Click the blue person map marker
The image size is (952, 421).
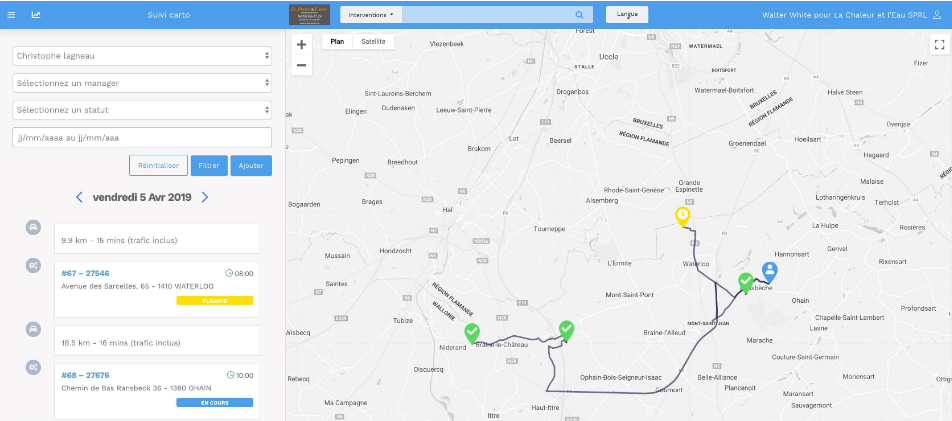pos(769,271)
